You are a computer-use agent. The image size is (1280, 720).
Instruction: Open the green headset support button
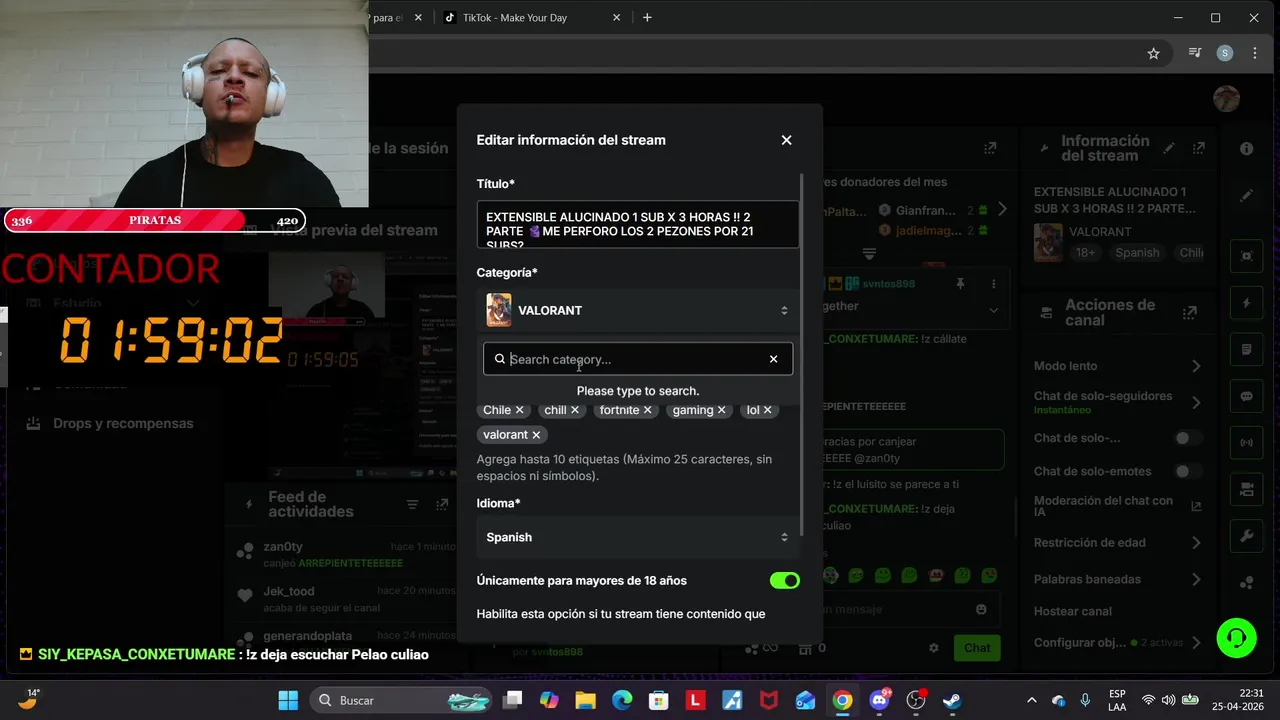(1237, 637)
